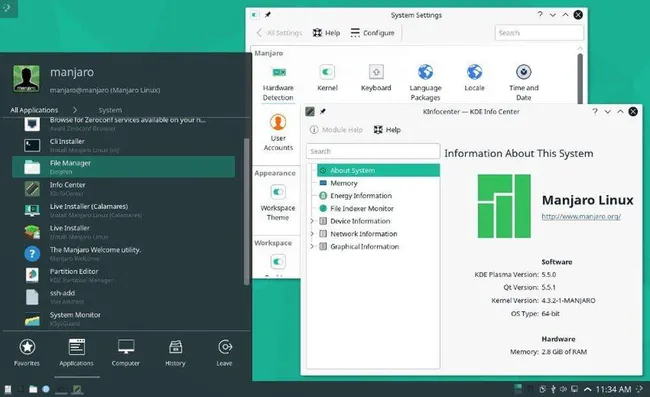Open the Manjaro Welcome utility entry
The height and width of the screenshot is (397, 650).
[x=124, y=253]
